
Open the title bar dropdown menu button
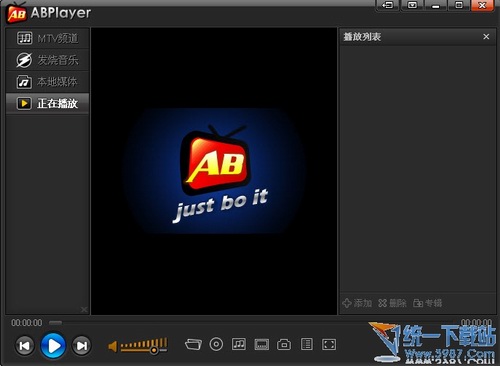412,5
